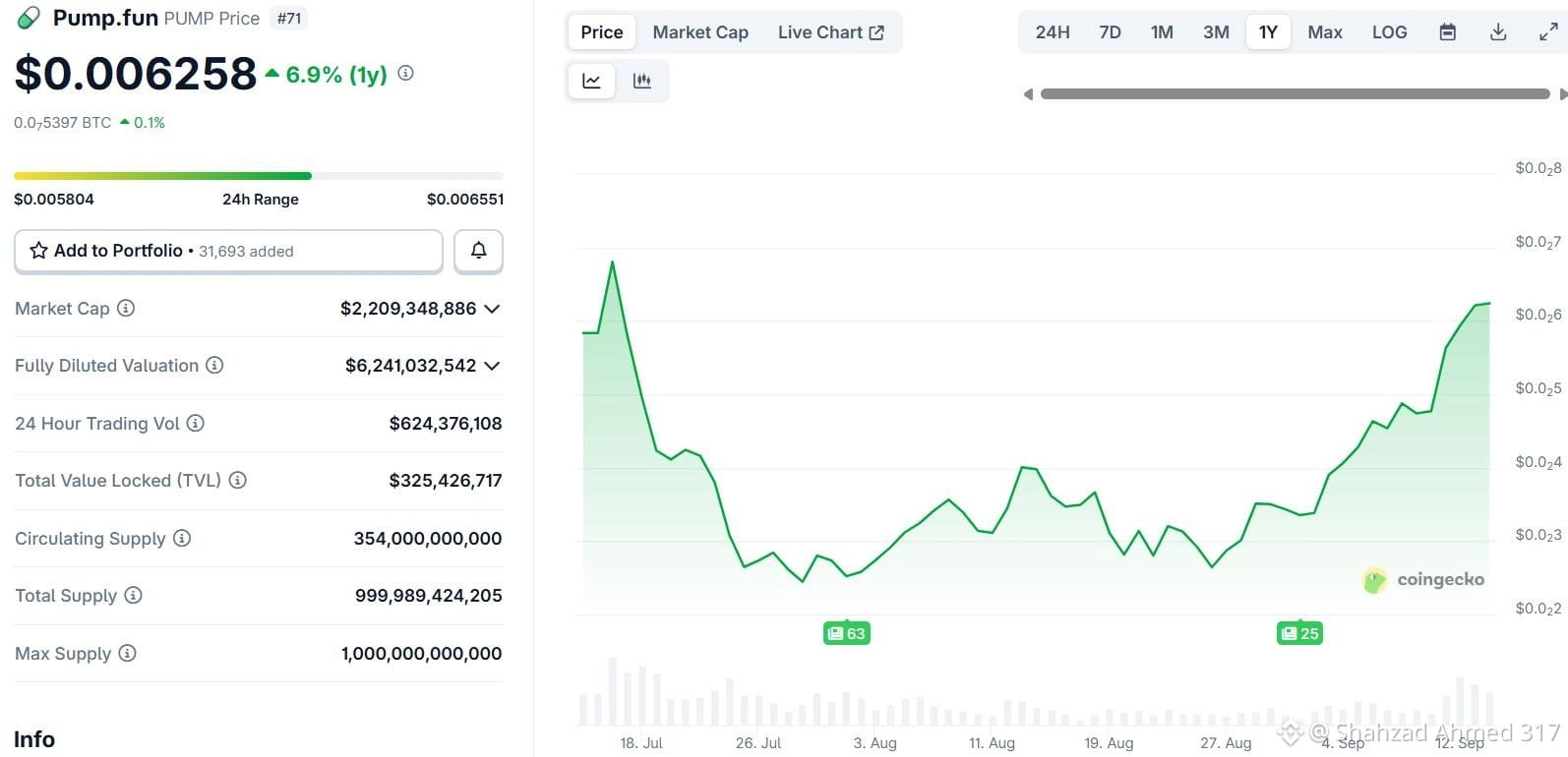Show Total Supply info icon
Viewport: 1568px width, 757px height.
point(133,595)
